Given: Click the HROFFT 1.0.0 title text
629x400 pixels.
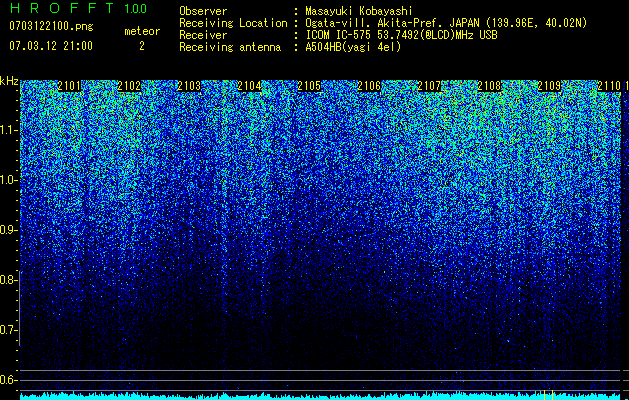Looking at the screenshot, I should (78, 8).
